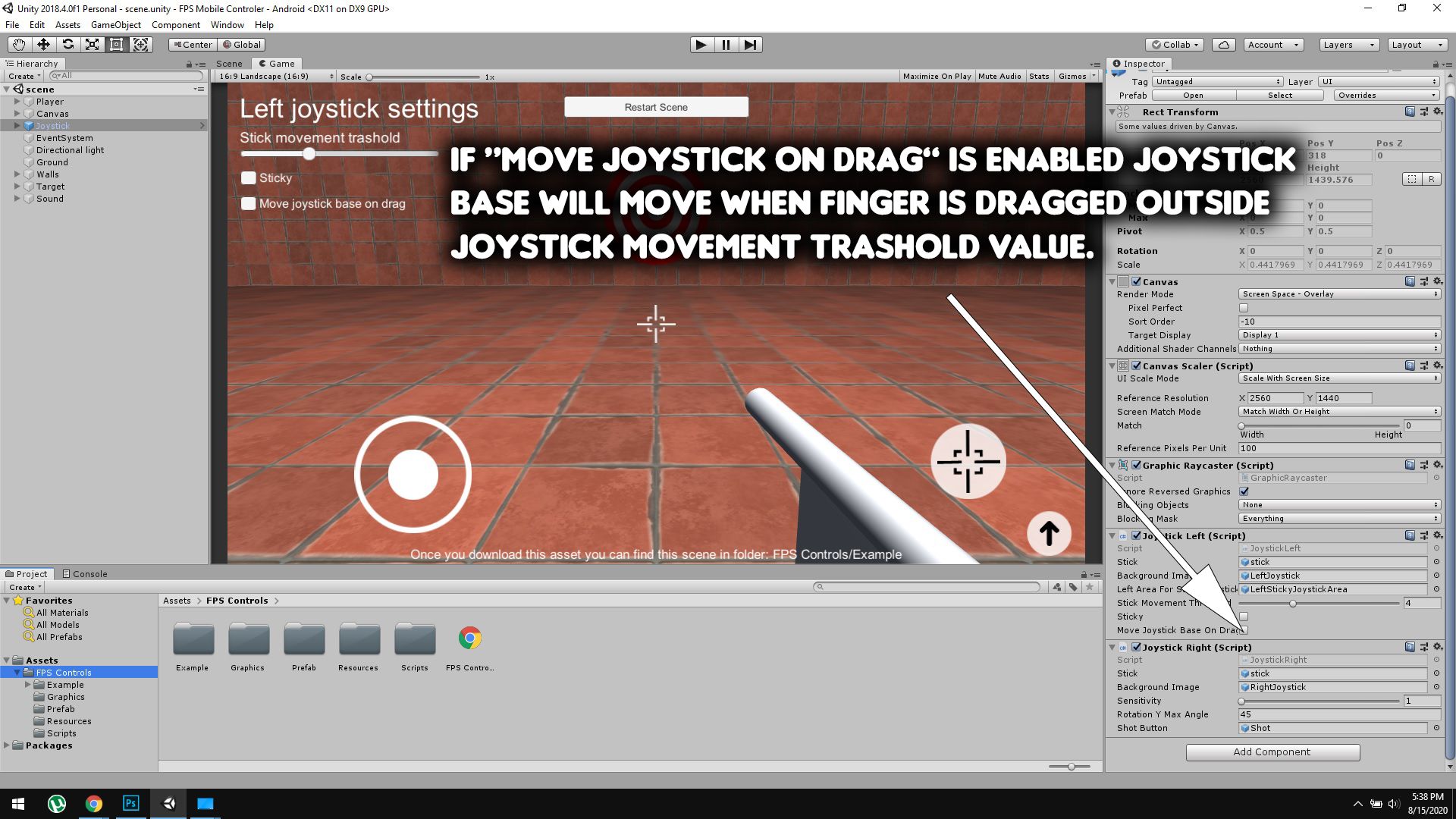Screen dimensions: 1456x819
Task: Click the Restart Scene button
Action: click(x=656, y=107)
